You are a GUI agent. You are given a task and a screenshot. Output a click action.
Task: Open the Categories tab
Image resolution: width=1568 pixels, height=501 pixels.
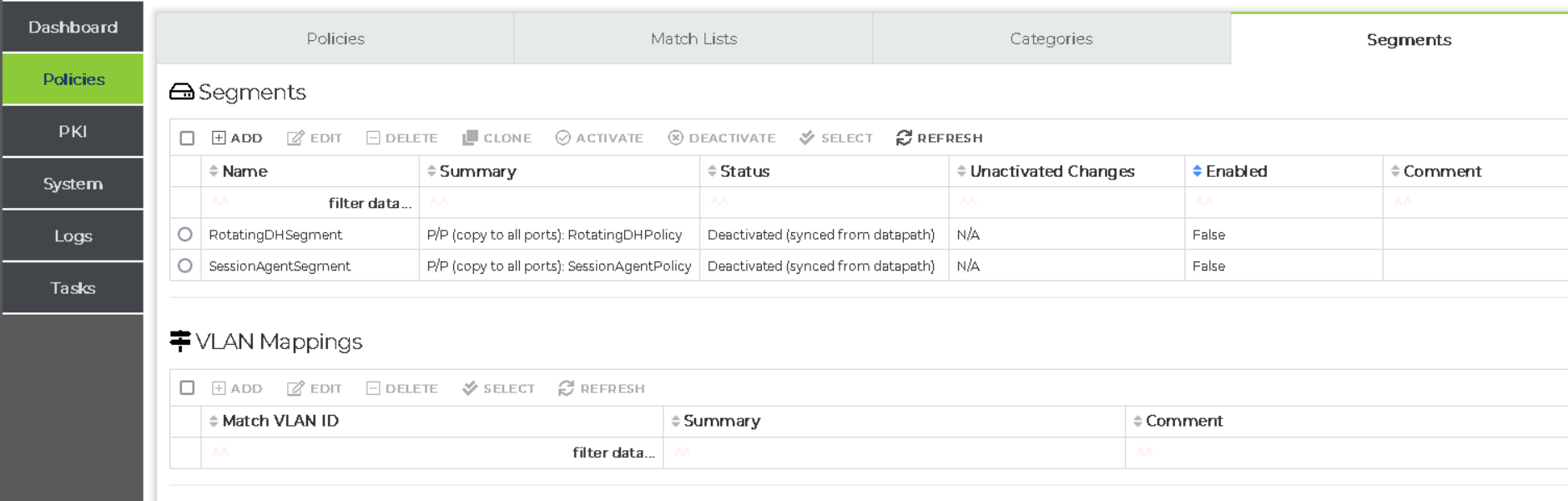click(1051, 38)
